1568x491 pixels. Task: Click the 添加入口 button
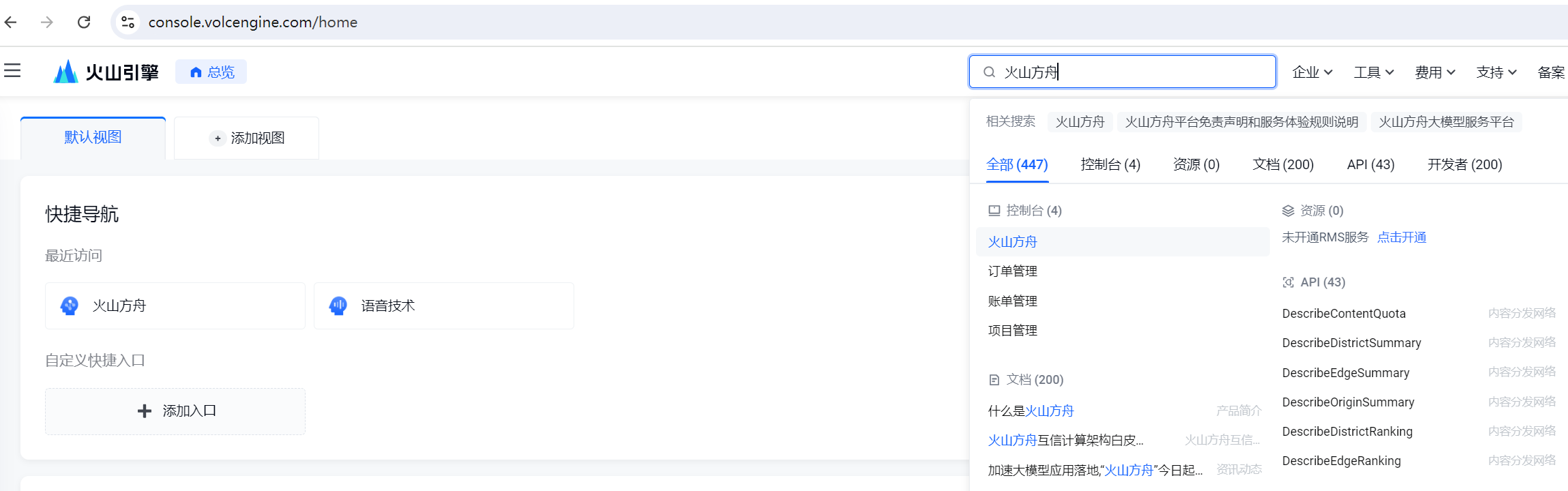point(175,411)
